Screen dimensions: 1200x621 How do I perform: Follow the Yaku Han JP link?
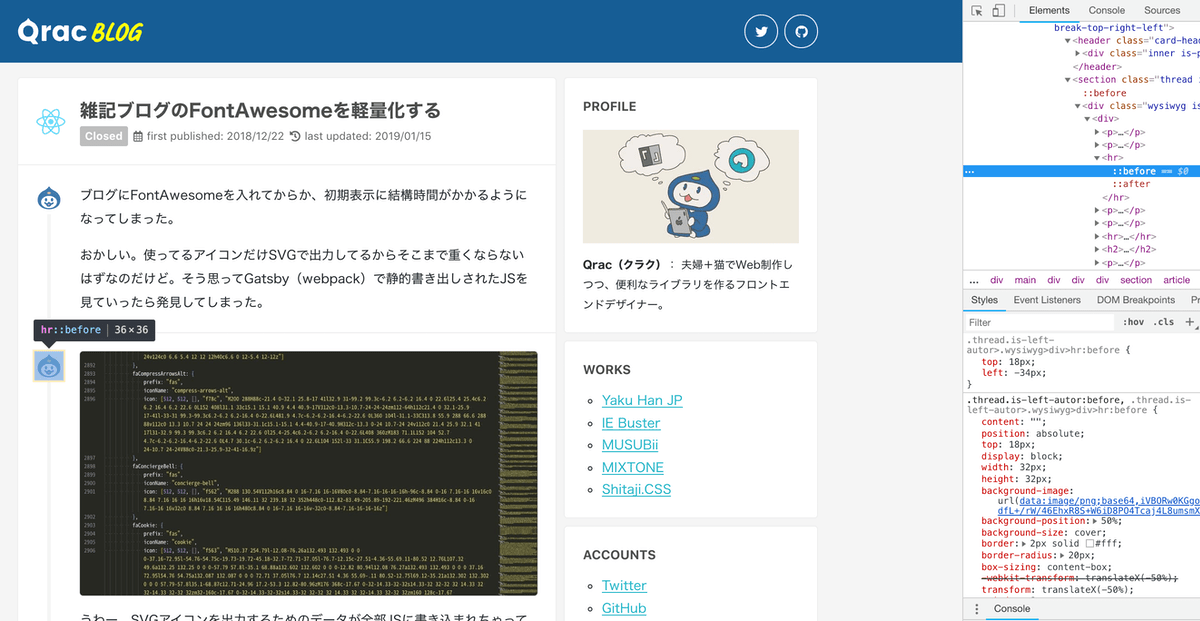(642, 400)
